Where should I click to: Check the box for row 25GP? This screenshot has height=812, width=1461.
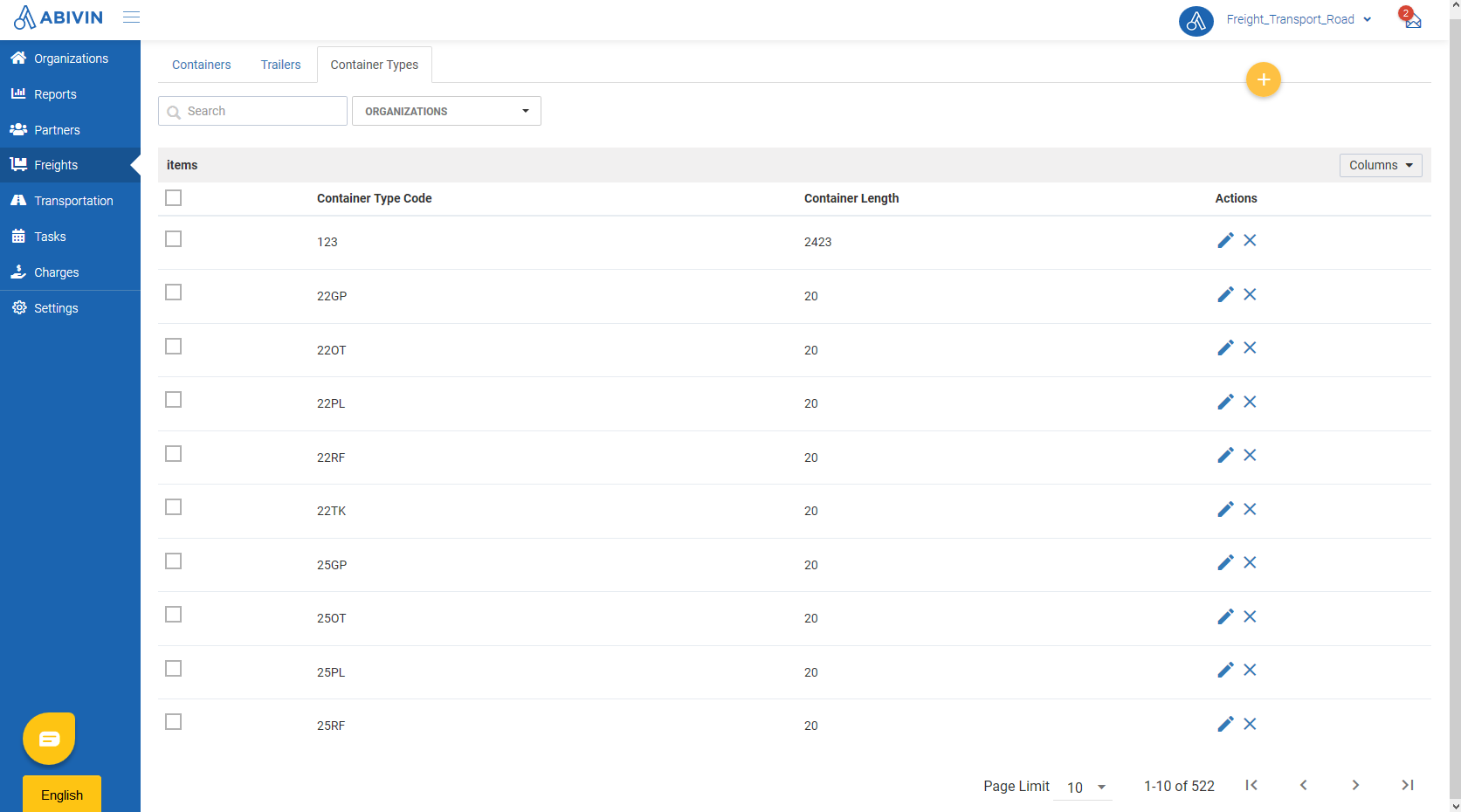174,561
